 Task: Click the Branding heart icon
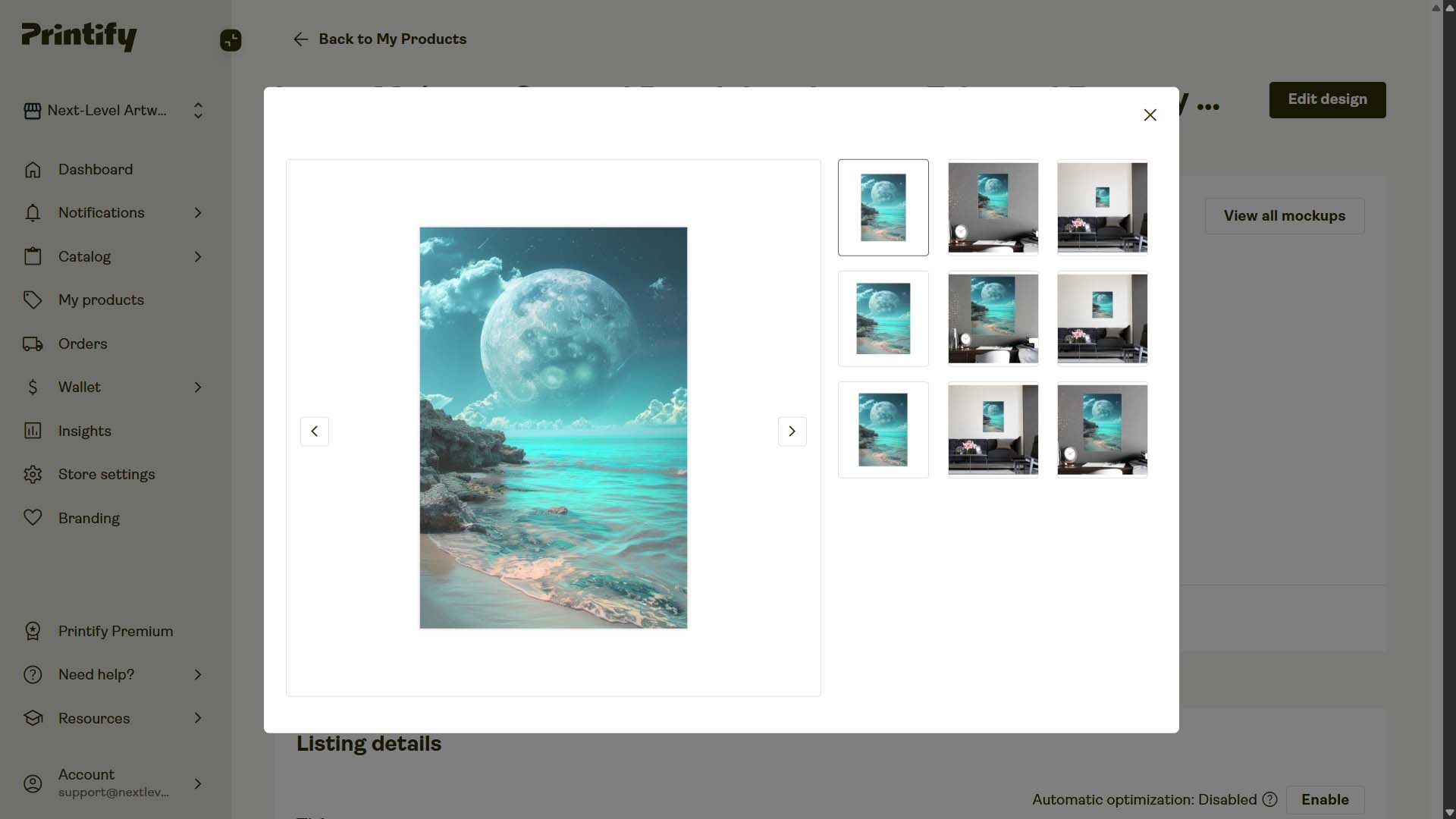[33, 518]
